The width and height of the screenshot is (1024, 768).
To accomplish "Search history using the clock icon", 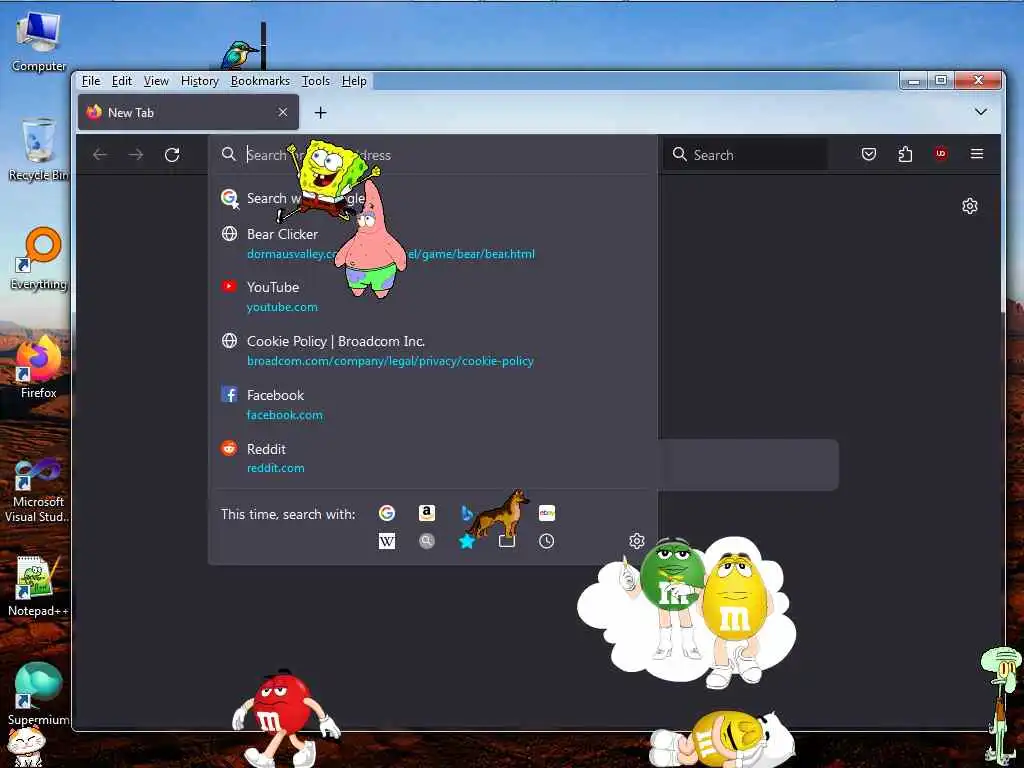I will (x=547, y=541).
